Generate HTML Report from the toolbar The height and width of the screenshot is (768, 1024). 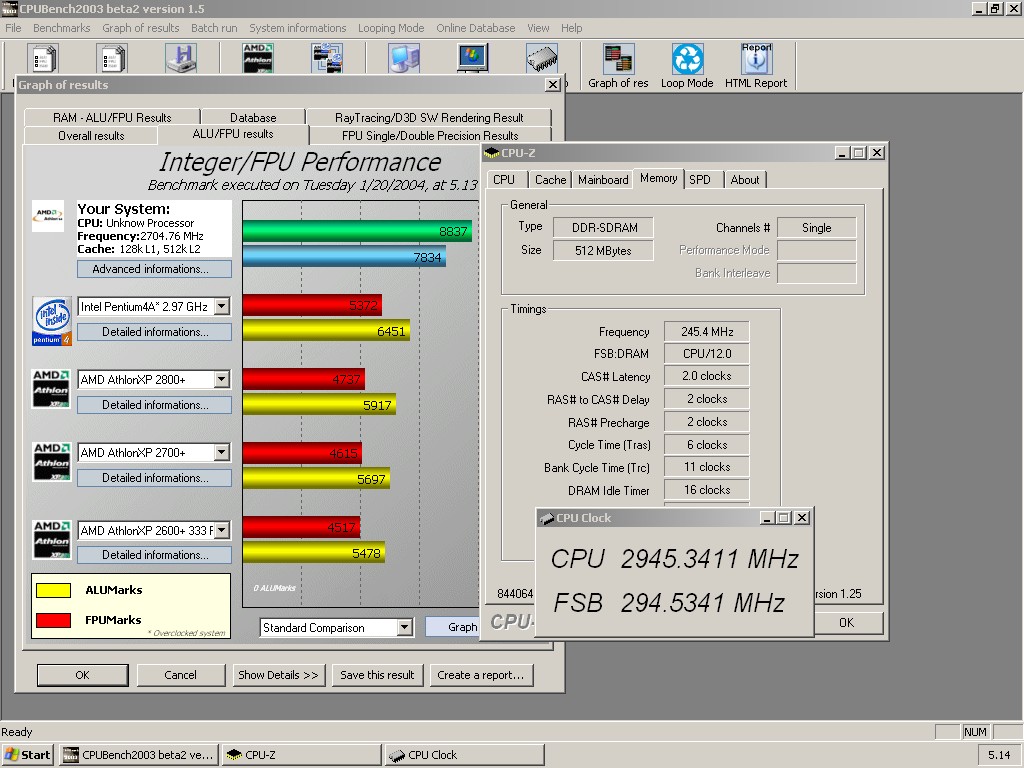point(756,66)
